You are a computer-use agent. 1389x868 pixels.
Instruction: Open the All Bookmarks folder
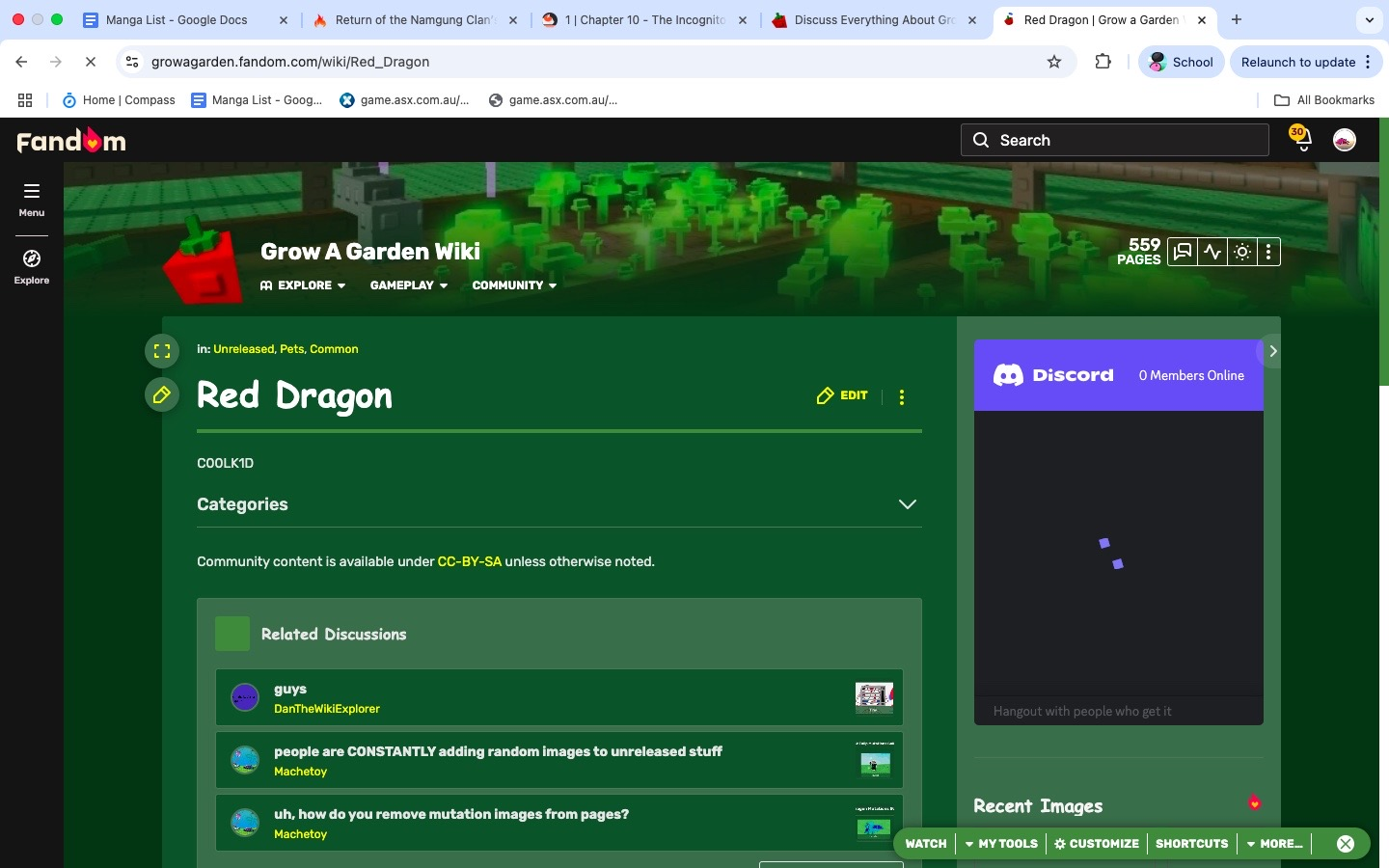[x=1324, y=100]
